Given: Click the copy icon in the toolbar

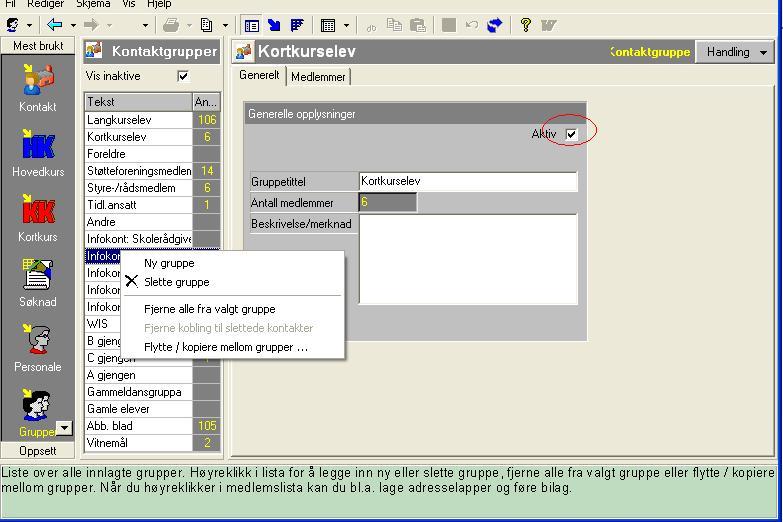Looking at the screenshot, I should [x=394, y=24].
